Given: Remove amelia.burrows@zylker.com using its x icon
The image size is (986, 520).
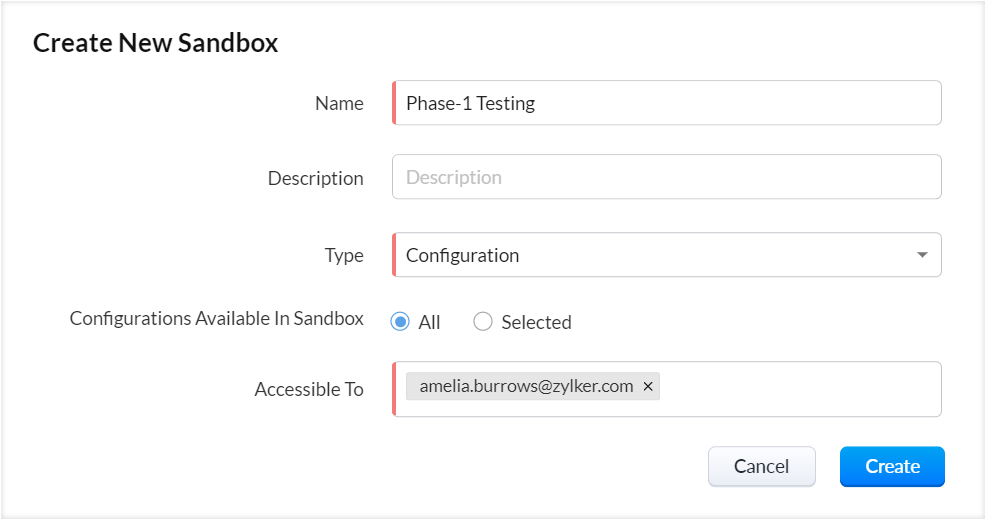Looking at the screenshot, I should click(648, 386).
